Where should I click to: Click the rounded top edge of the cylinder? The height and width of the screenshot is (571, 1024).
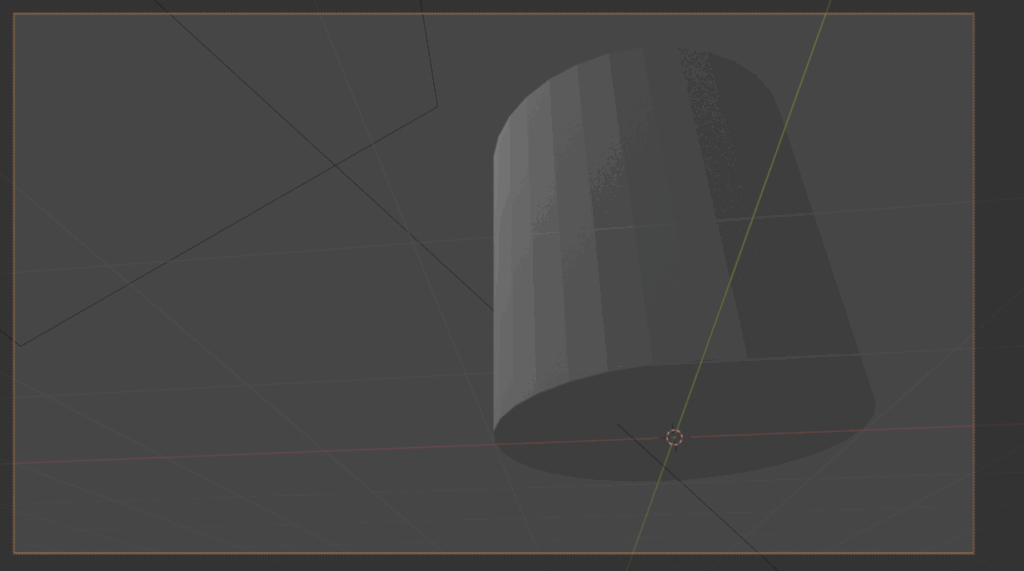point(620,55)
